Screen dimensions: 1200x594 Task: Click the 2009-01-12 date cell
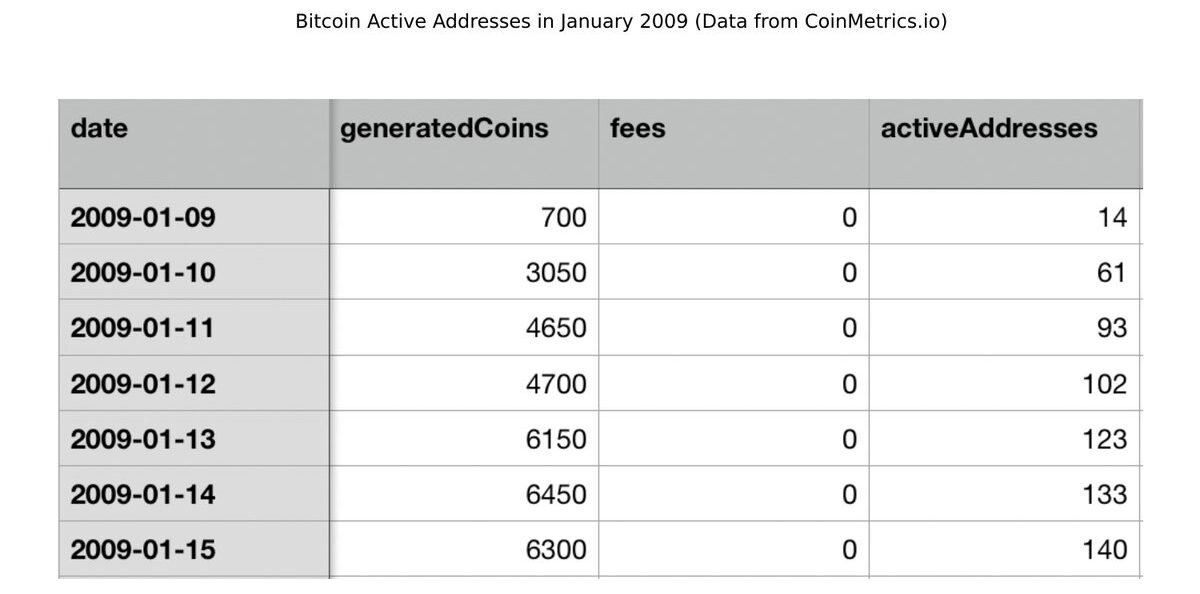pyautogui.click(x=143, y=384)
